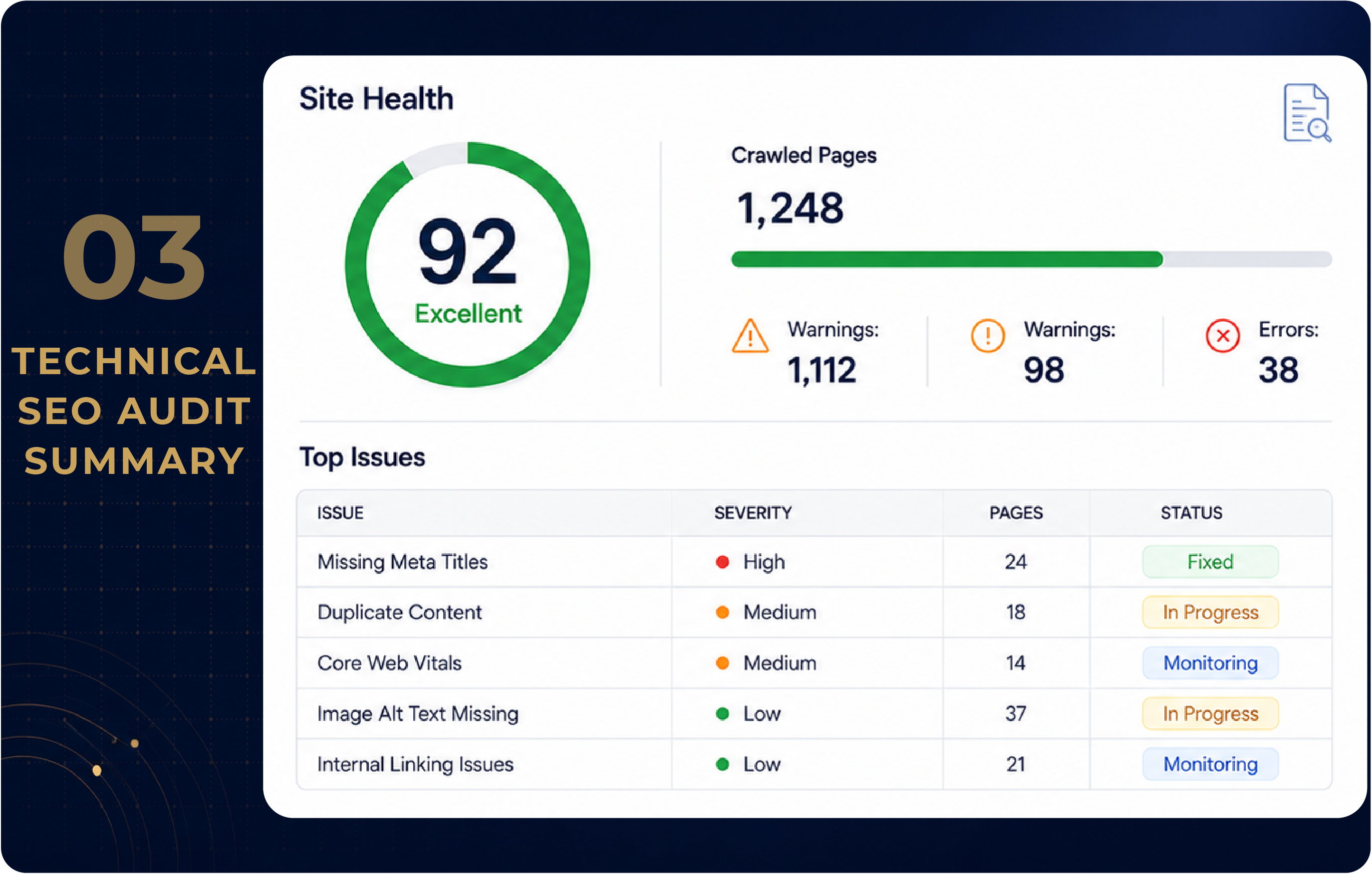Click the red High severity dot
The height and width of the screenshot is (874, 1372).
coord(723,563)
